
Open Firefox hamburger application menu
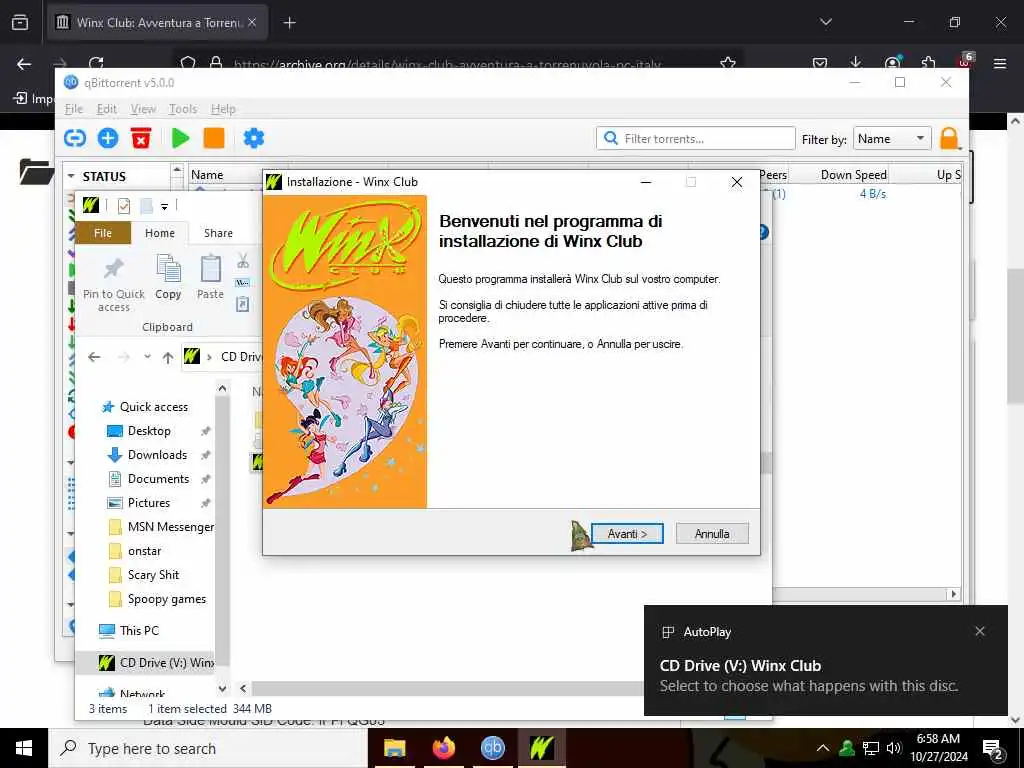[1000, 63]
